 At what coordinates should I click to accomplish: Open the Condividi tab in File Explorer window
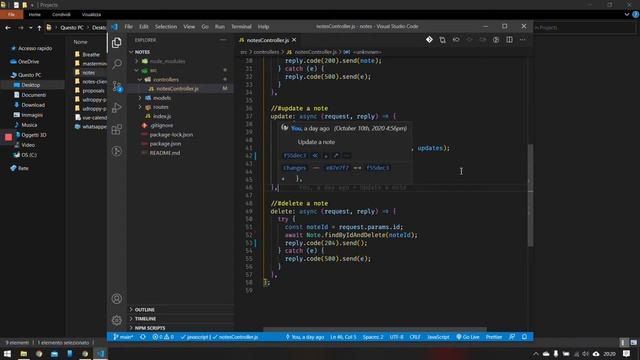61,14
